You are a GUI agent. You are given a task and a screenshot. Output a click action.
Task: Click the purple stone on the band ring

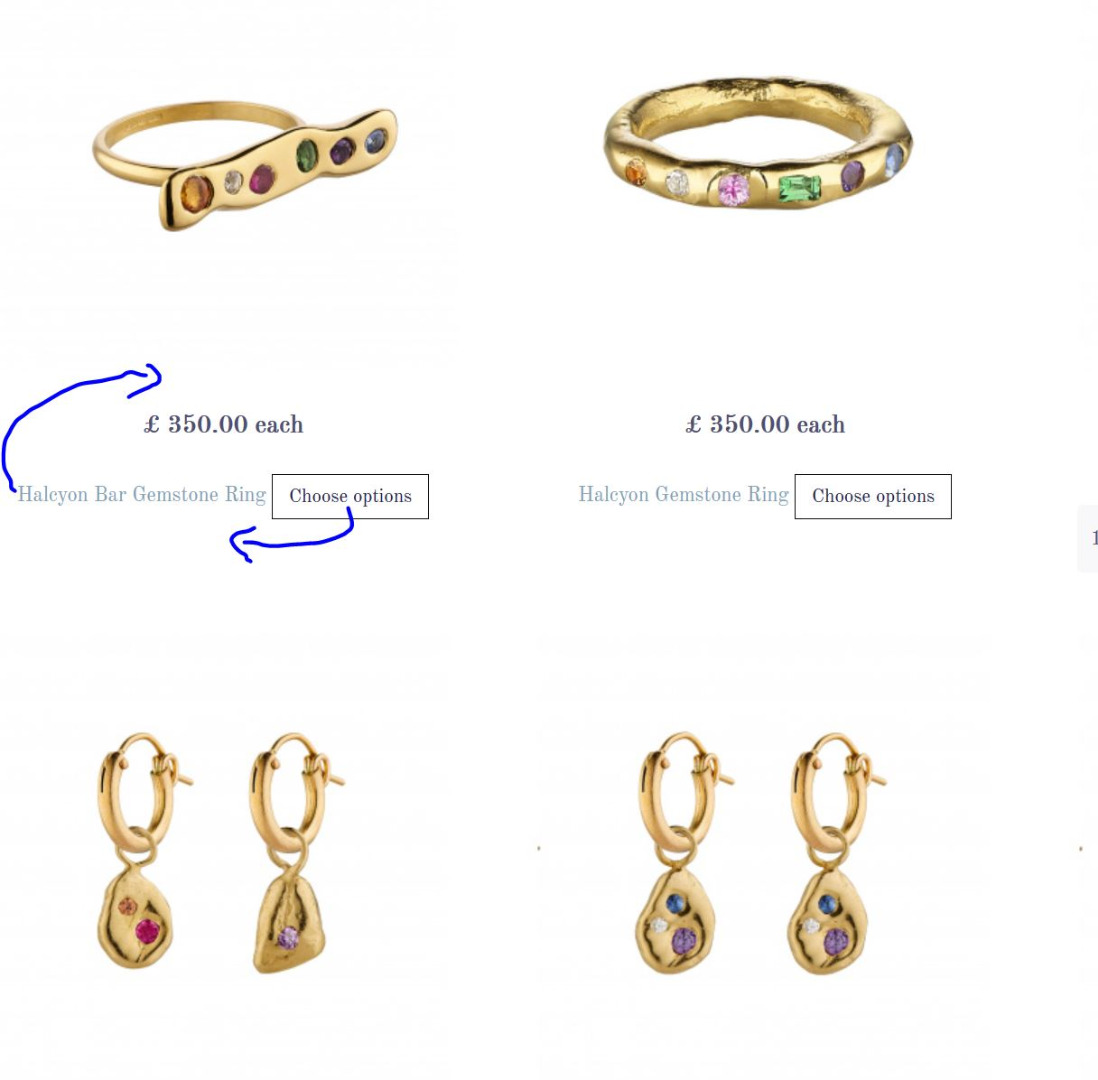pos(852,176)
